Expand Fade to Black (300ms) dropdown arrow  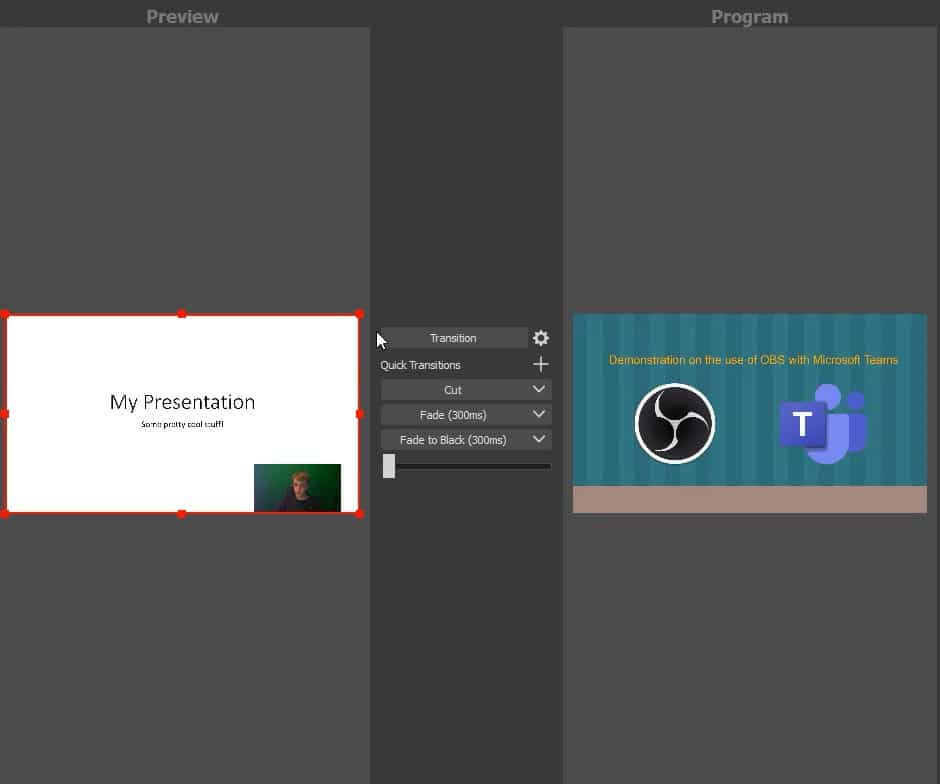click(x=539, y=440)
